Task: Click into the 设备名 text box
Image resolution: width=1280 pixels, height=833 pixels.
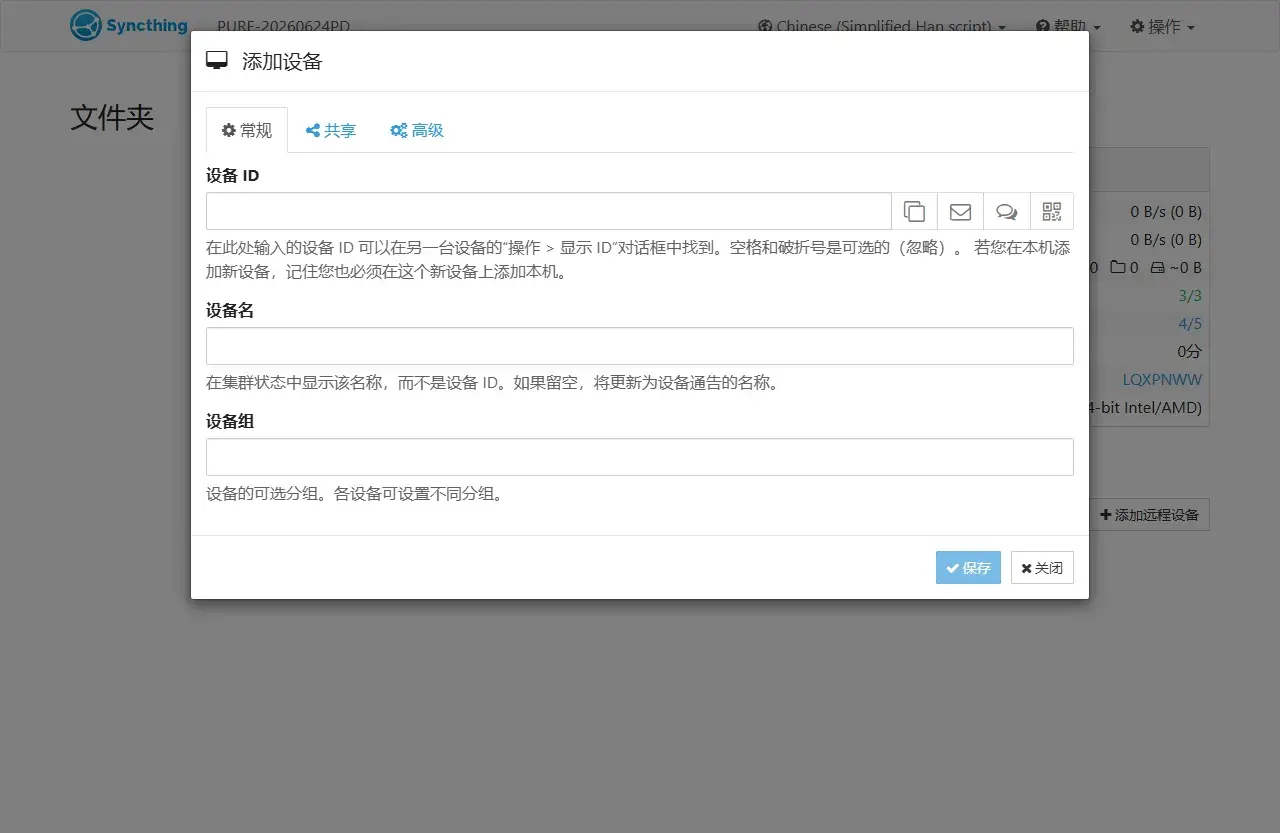Action: pos(640,346)
